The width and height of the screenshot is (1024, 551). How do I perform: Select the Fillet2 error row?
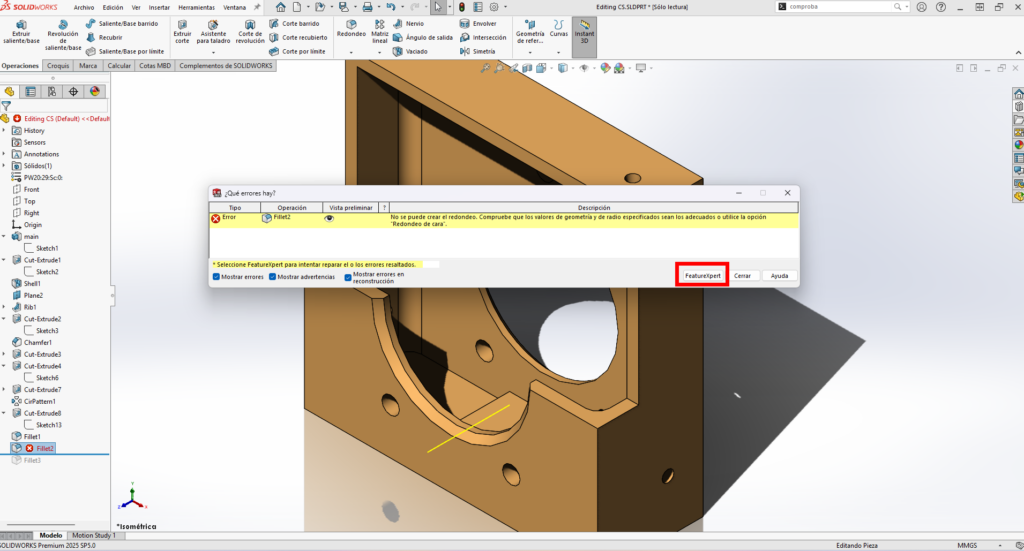[504, 220]
